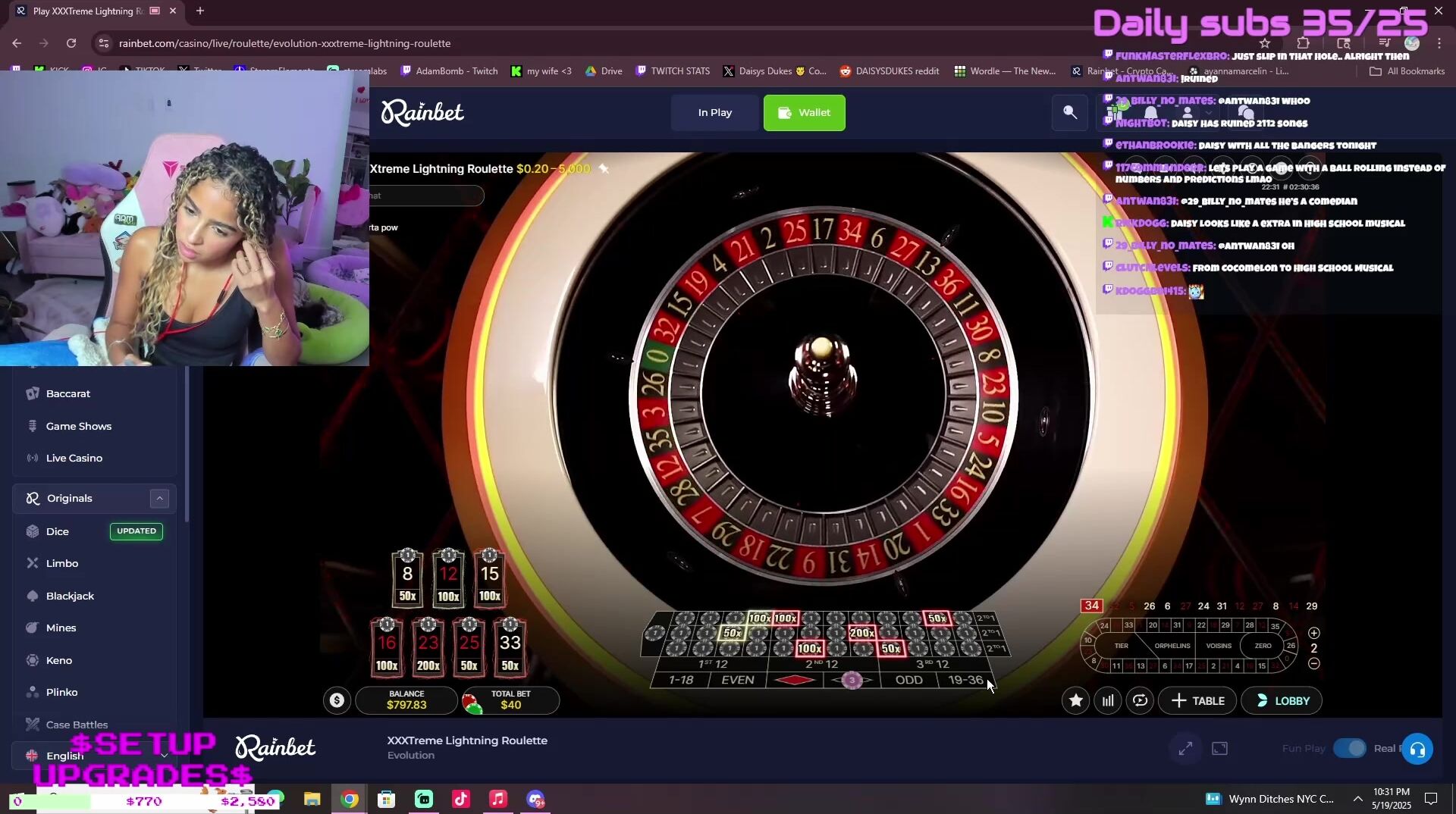Open Limbo from sidebar

(x=62, y=564)
